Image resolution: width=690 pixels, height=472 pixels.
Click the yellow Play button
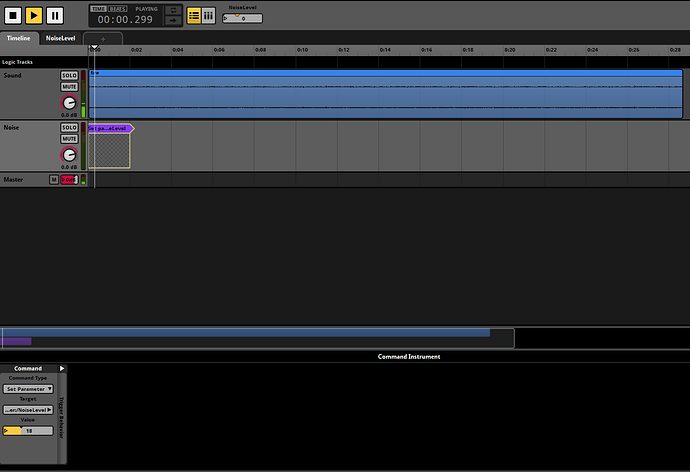(34, 16)
